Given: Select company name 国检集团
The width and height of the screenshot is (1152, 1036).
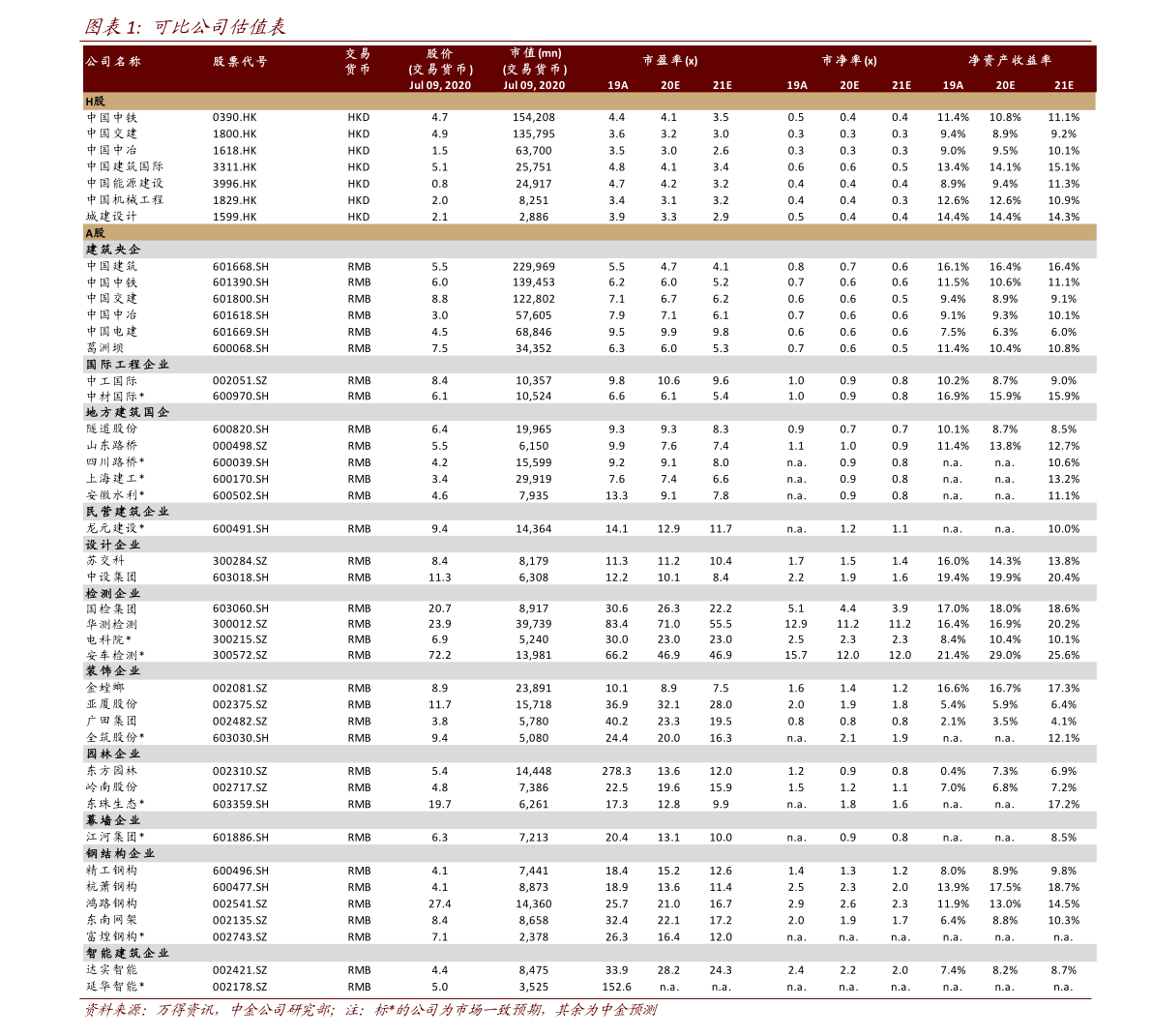Looking at the screenshot, I should [111, 608].
